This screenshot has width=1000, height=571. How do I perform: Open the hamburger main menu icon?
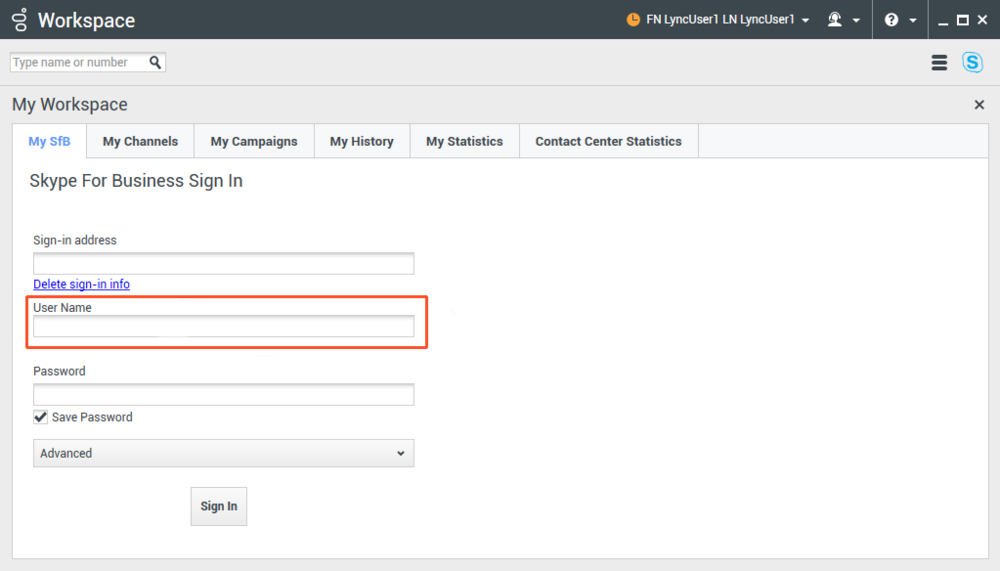tap(939, 63)
